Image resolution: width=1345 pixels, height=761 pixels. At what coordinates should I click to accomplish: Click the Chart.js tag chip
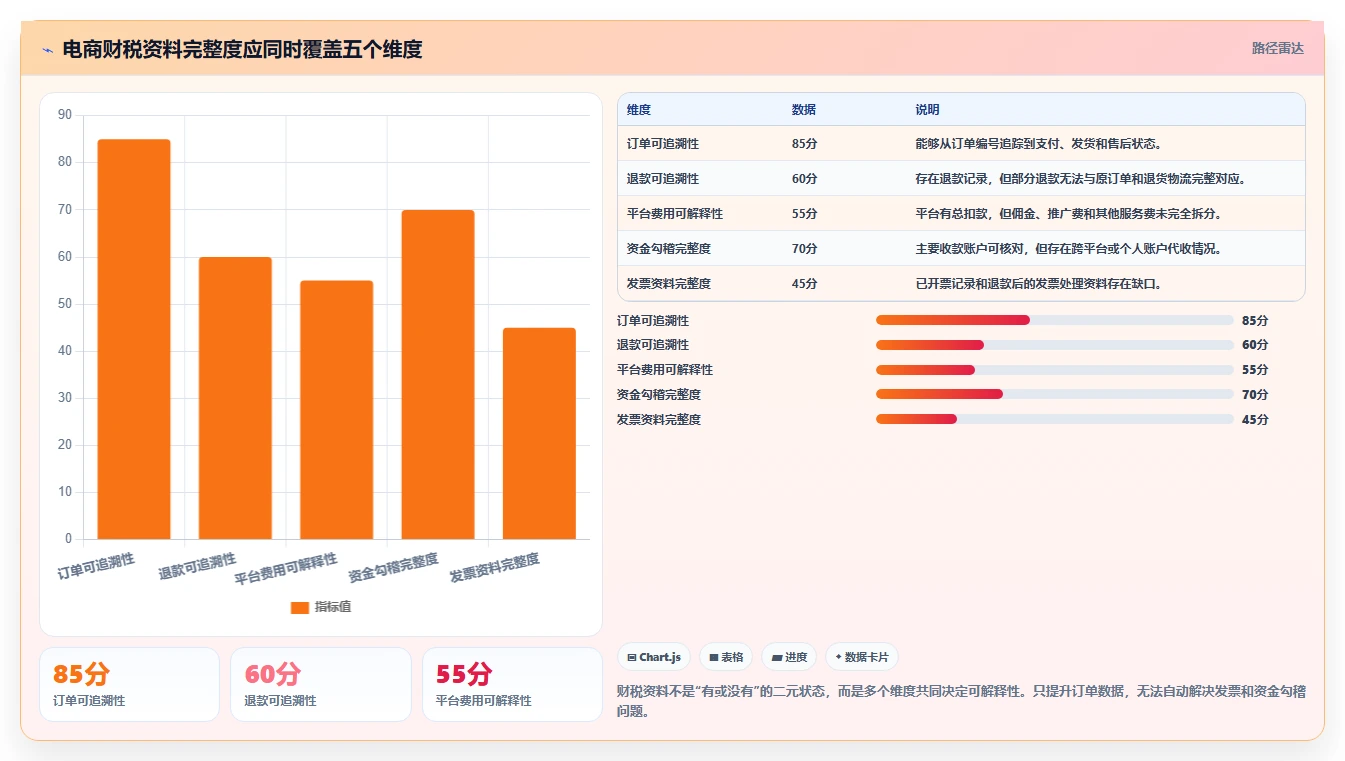(x=654, y=657)
